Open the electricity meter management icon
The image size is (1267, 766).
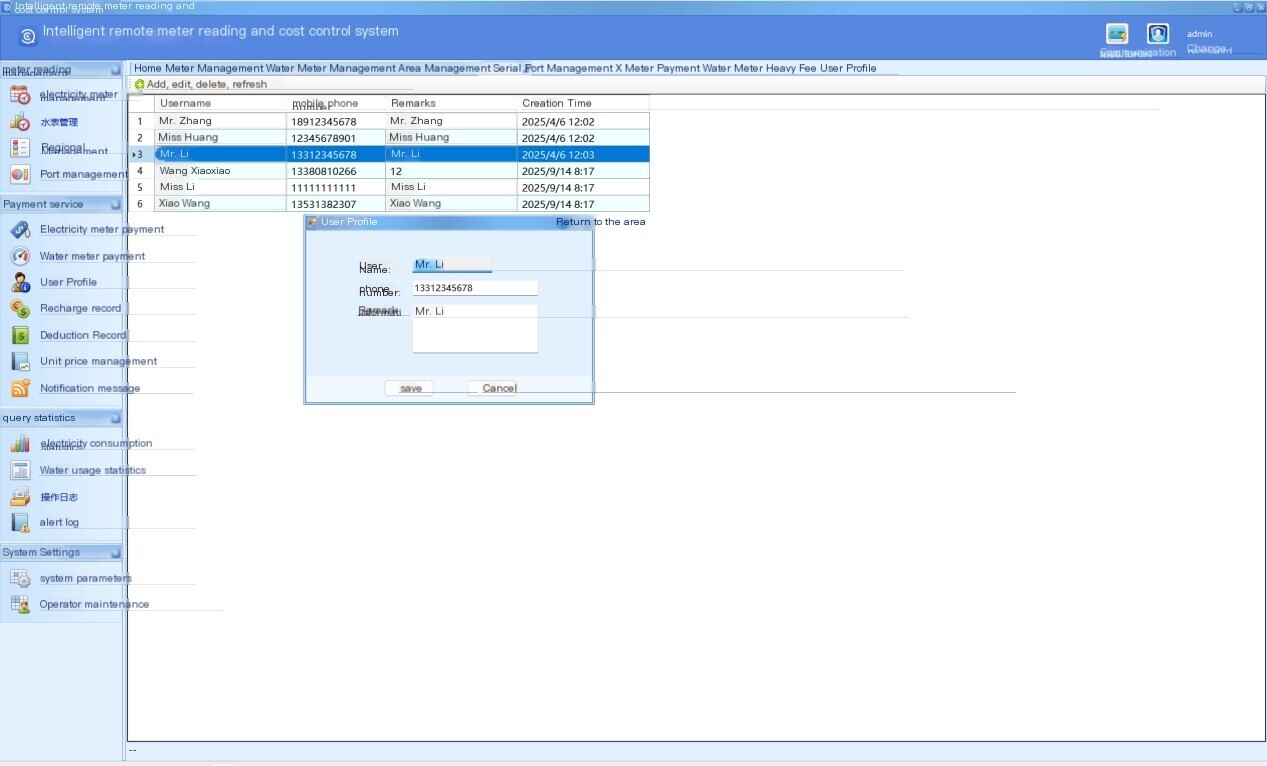point(20,95)
